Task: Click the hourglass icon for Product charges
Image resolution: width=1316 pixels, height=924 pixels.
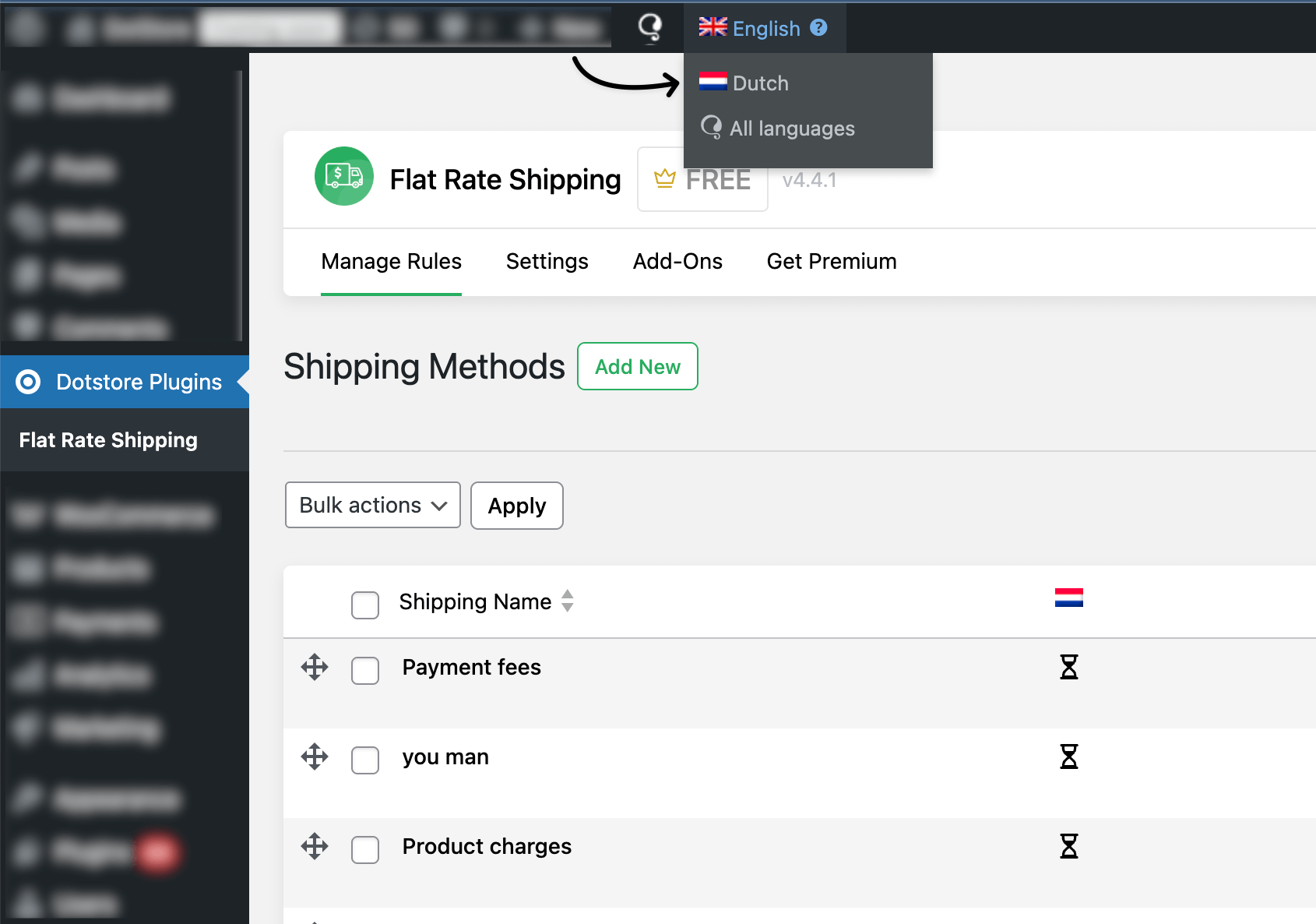Action: pos(1069,846)
